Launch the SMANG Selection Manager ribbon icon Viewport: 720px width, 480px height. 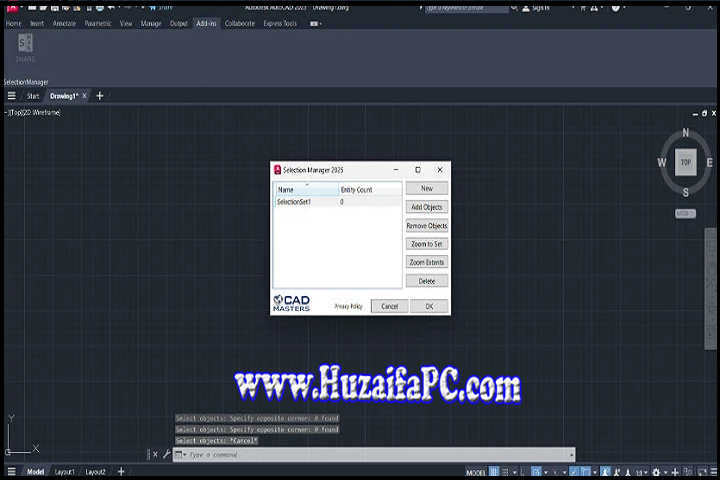(25, 48)
